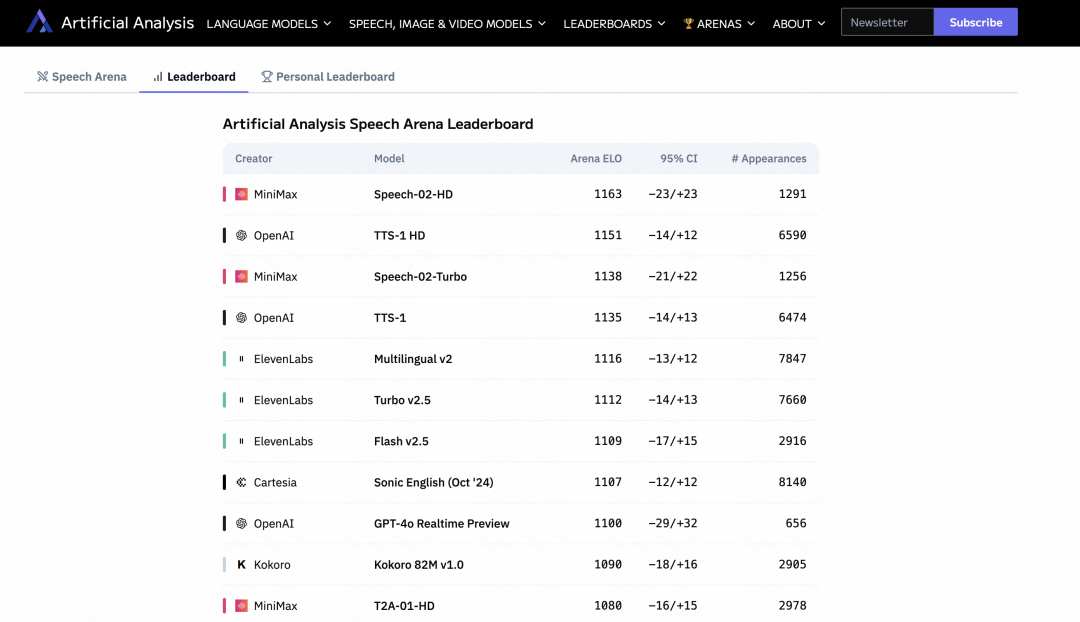This screenshot has width=1080, height=622.
Task: Click the TTS-1 HD model name
Action: [x=399, y=236]
